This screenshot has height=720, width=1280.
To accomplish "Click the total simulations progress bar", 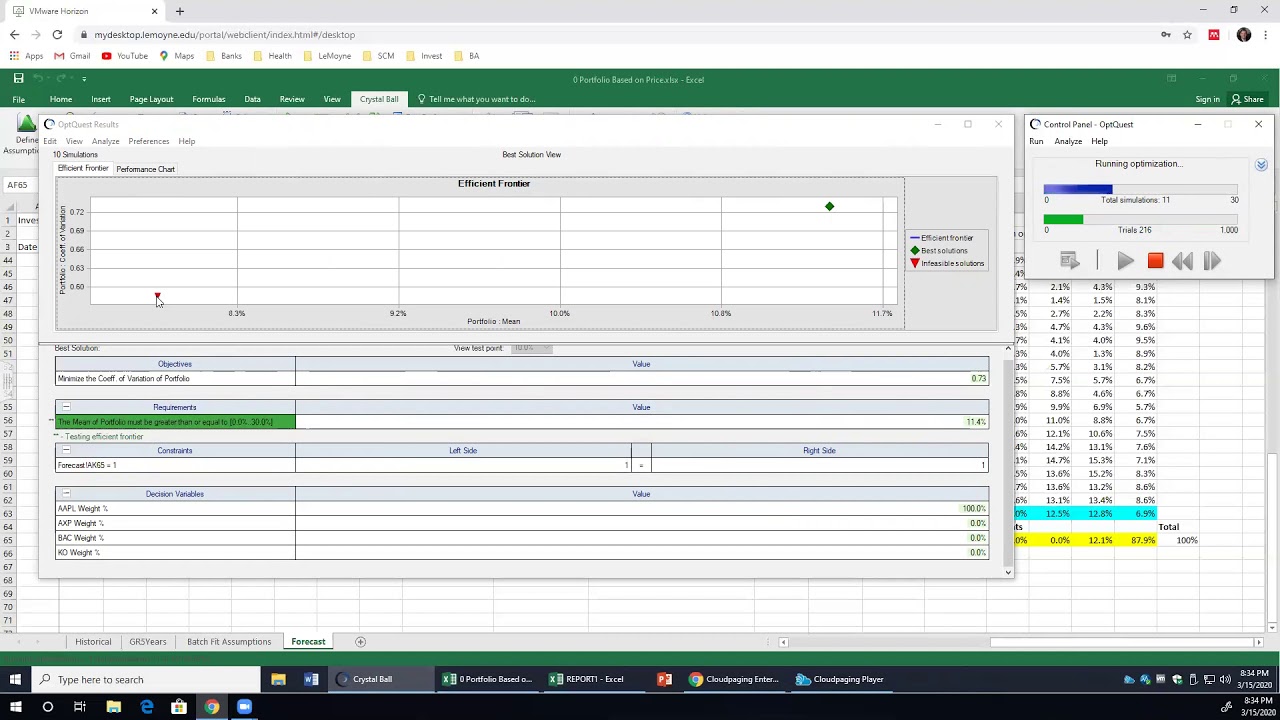I will click(x=1140, y=189).
